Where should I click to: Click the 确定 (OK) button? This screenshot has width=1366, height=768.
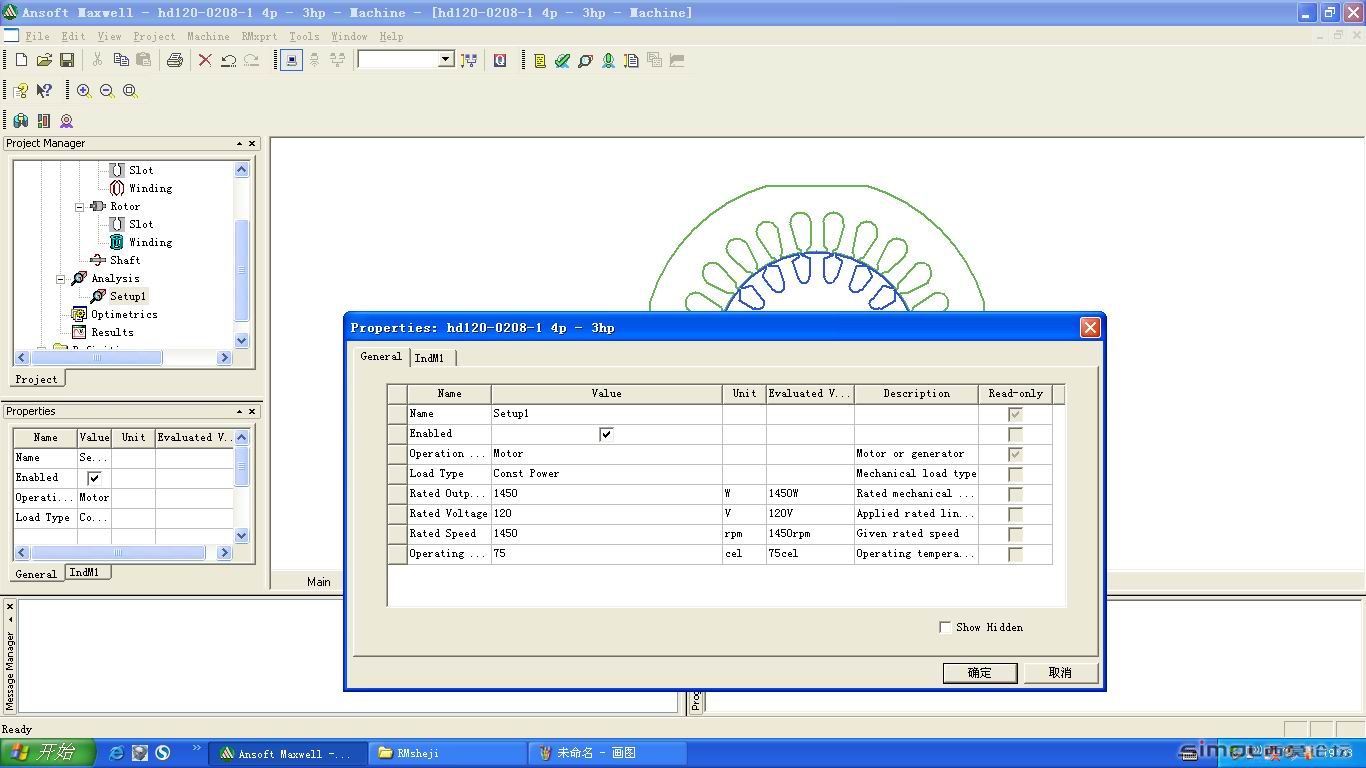coord(979,673)
